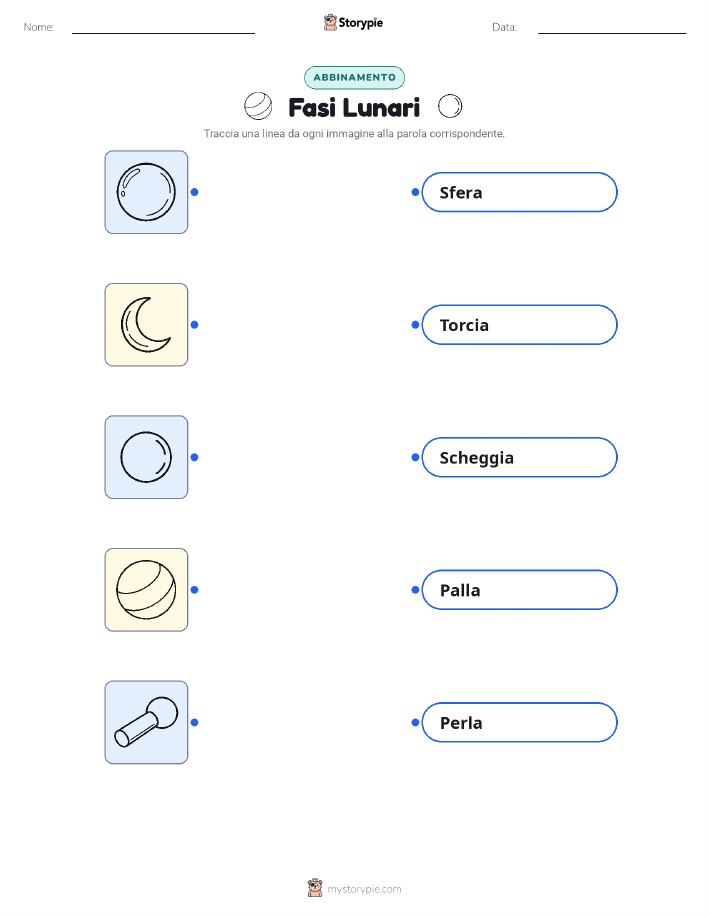Click the circle icon right of title
709x917 pixels.
pos(450,106)
